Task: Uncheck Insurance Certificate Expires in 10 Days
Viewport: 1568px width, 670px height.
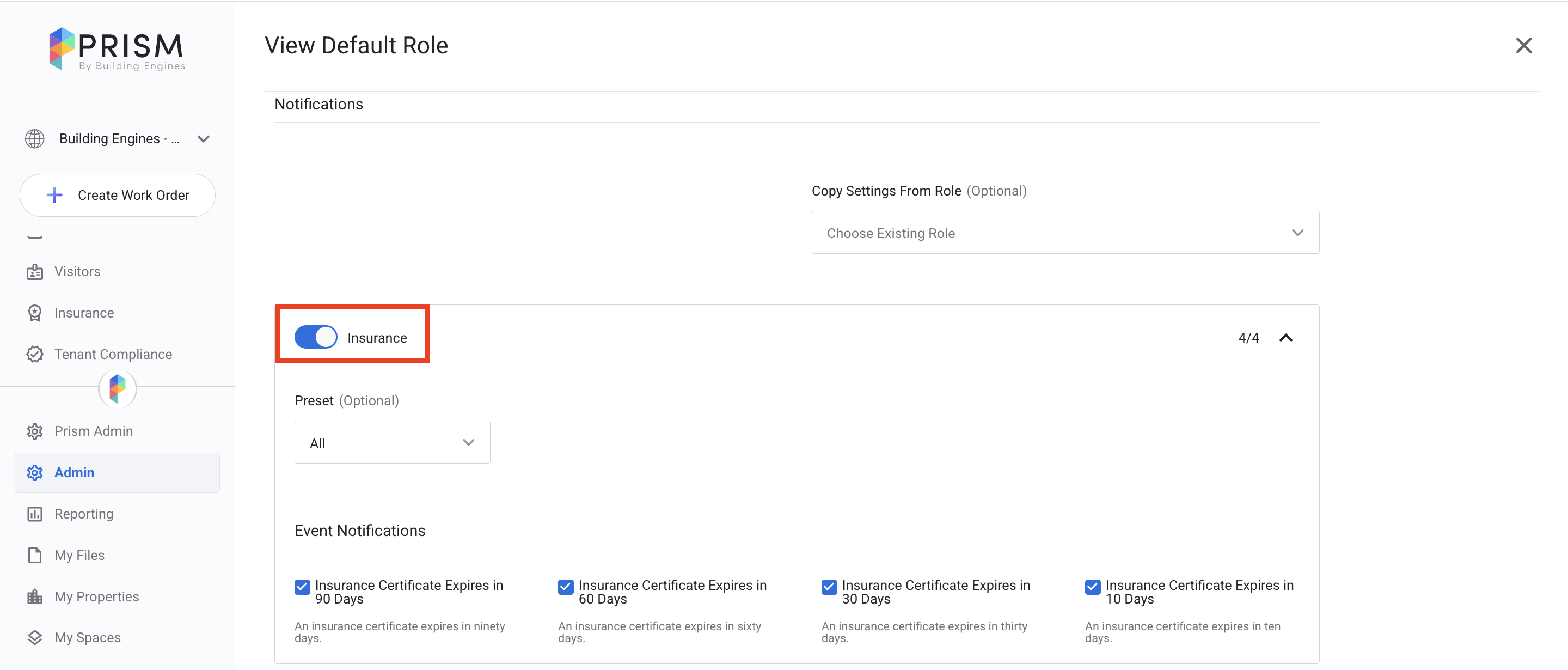Action: tap(1093, 587)
